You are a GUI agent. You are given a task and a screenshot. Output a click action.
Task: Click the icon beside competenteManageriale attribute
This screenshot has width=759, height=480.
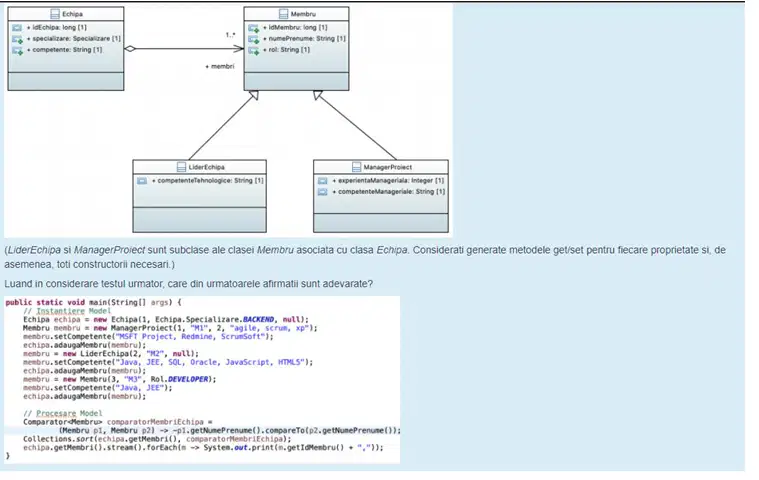click(x=322, y=192)
